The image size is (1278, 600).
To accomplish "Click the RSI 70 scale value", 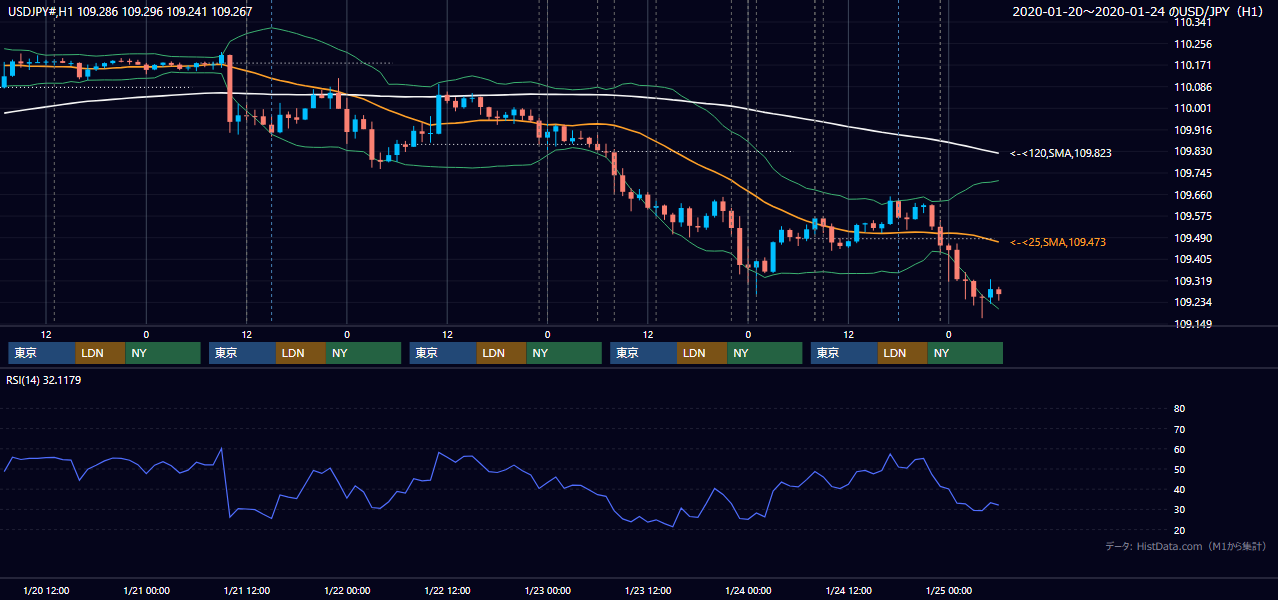I will 1179,429.
